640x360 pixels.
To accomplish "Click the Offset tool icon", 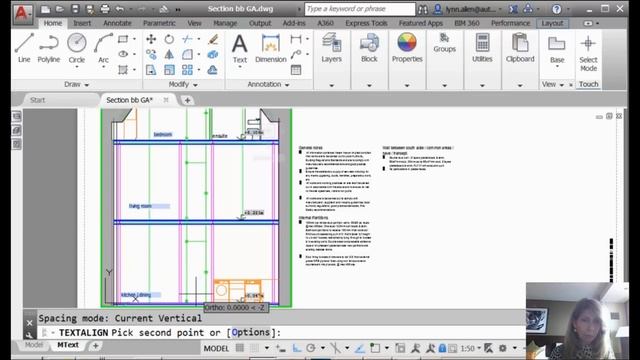I will pos(213,70).
